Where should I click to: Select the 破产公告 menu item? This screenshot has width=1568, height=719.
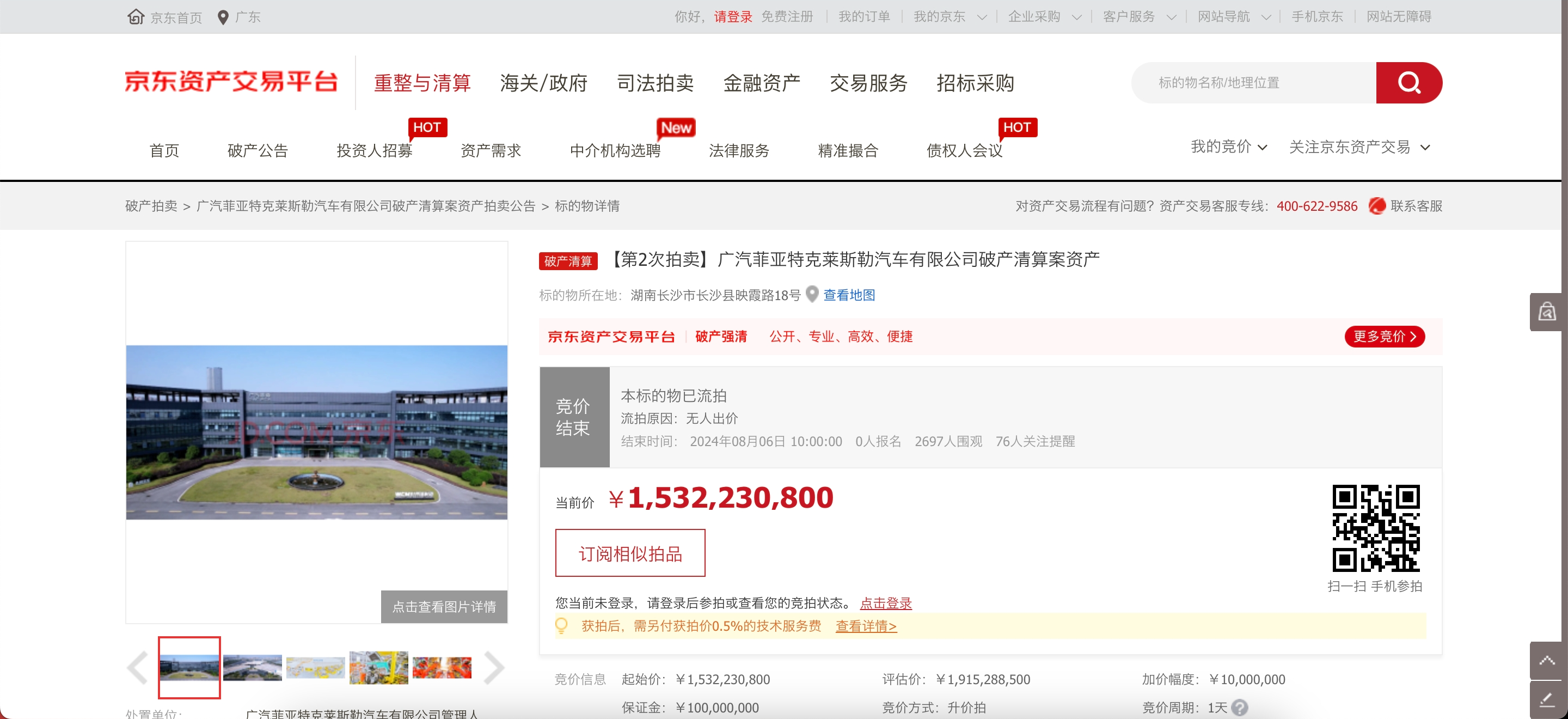coord(258,150)
